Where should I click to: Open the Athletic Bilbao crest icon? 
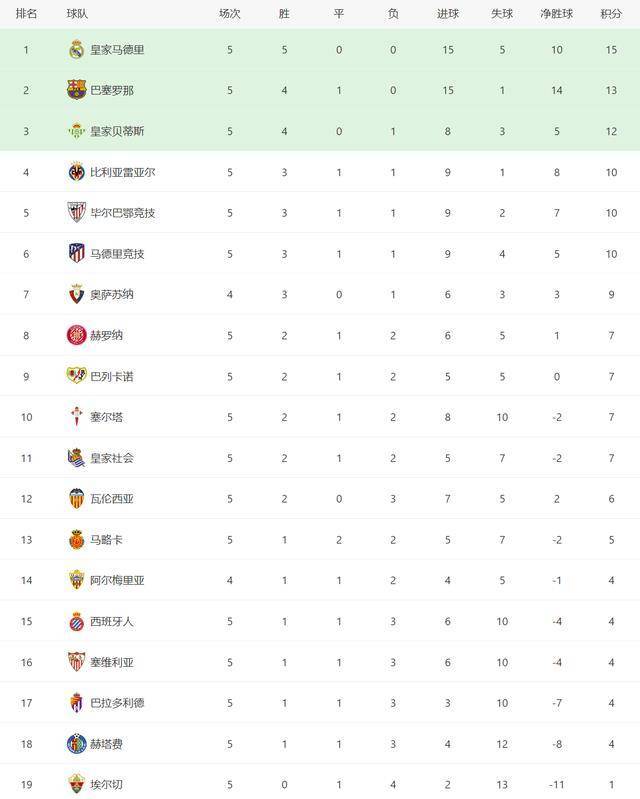(x=76, y=212)
